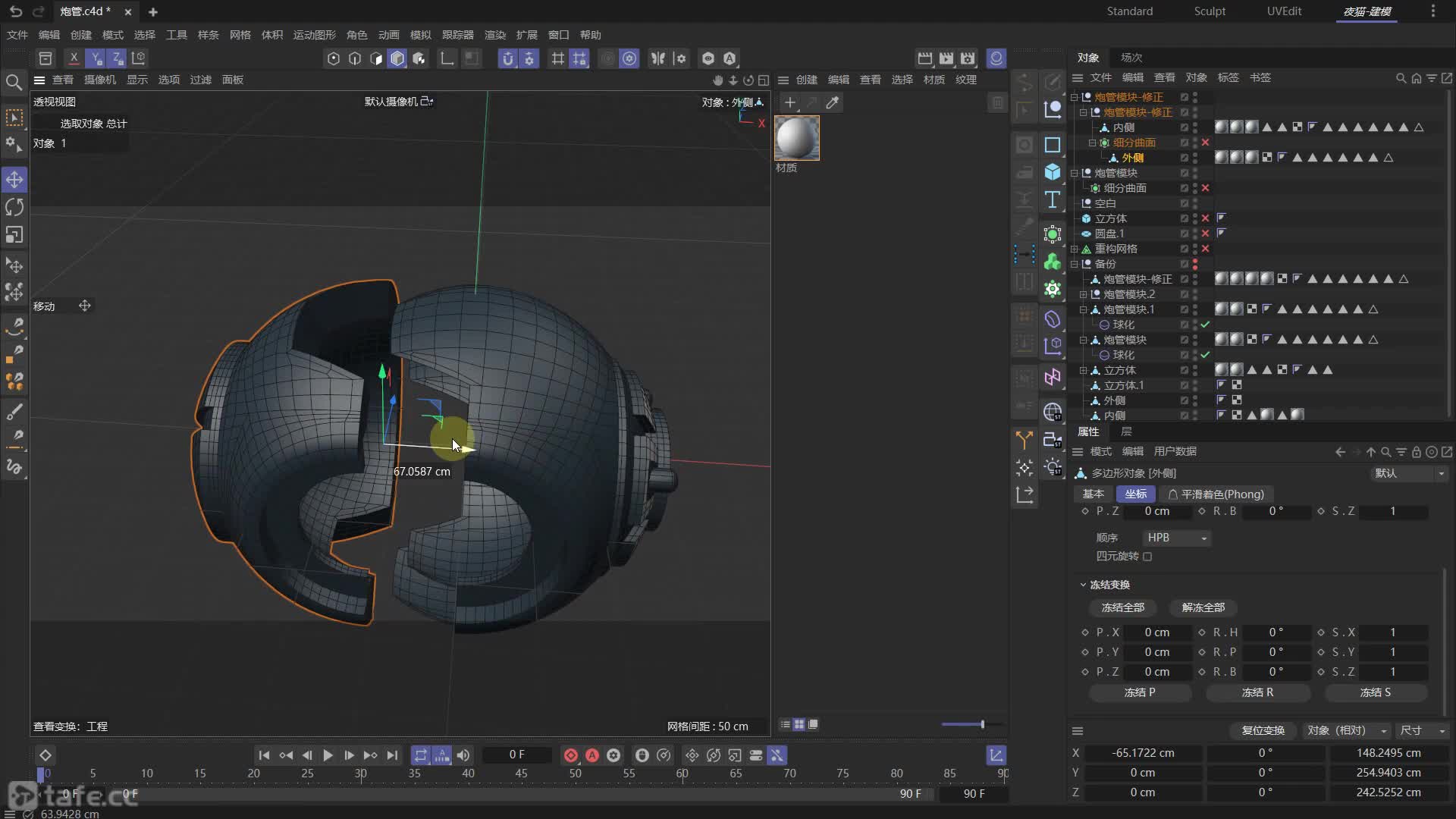Switch to the 基本 tab in attributes

click(1093, 494)
